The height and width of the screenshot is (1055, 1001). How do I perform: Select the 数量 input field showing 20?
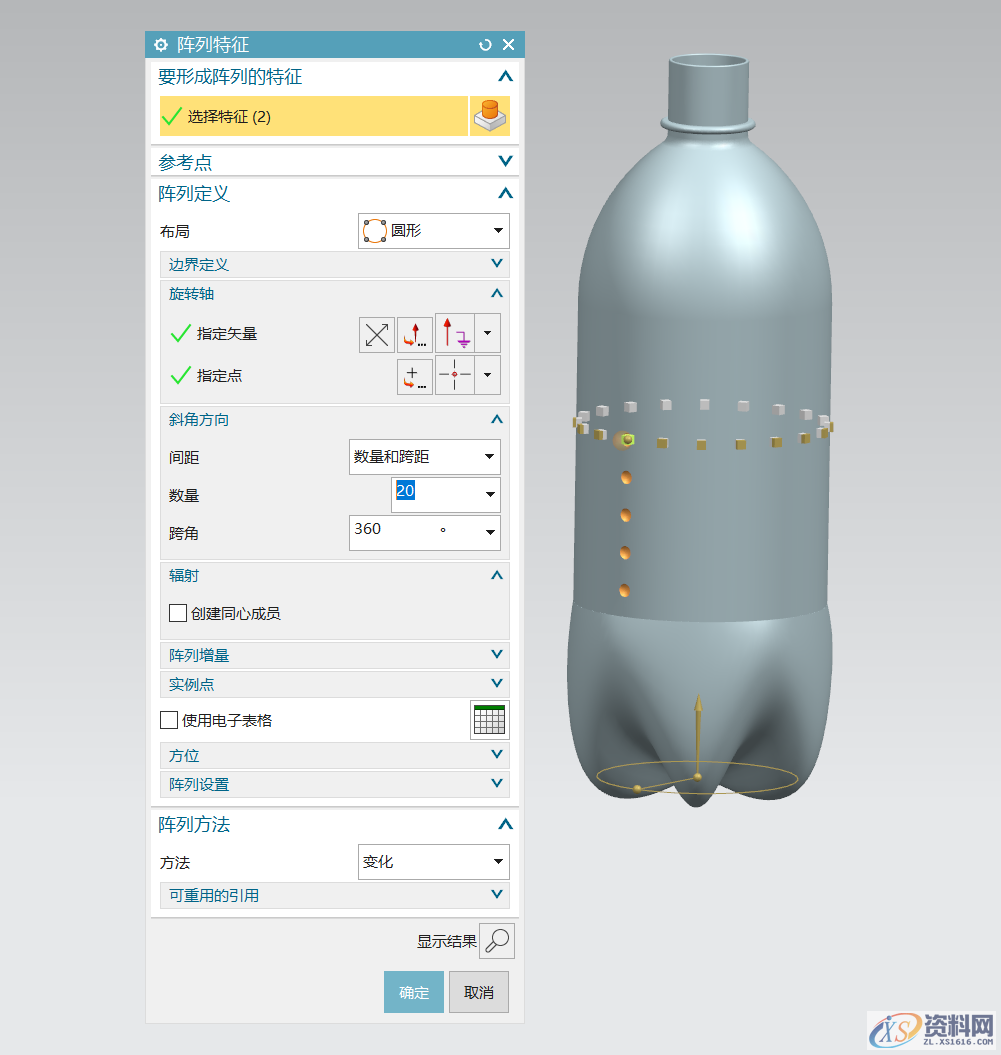tap(430, 494)
